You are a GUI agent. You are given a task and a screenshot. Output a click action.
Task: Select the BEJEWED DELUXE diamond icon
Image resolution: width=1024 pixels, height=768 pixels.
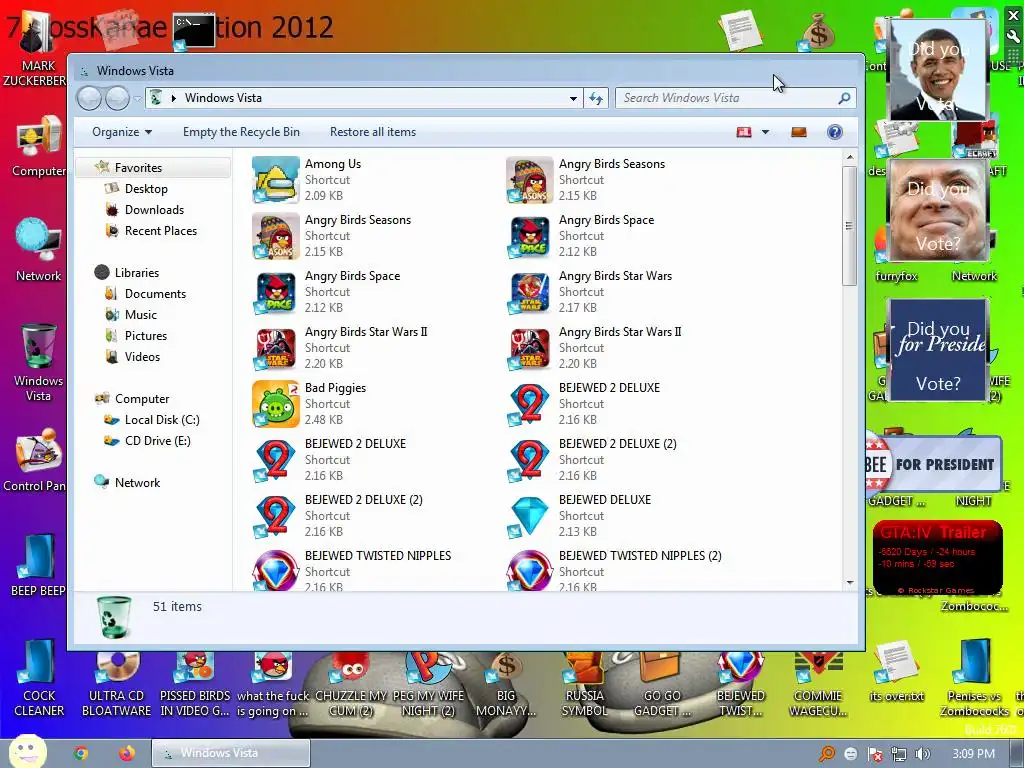click(529, 516)
